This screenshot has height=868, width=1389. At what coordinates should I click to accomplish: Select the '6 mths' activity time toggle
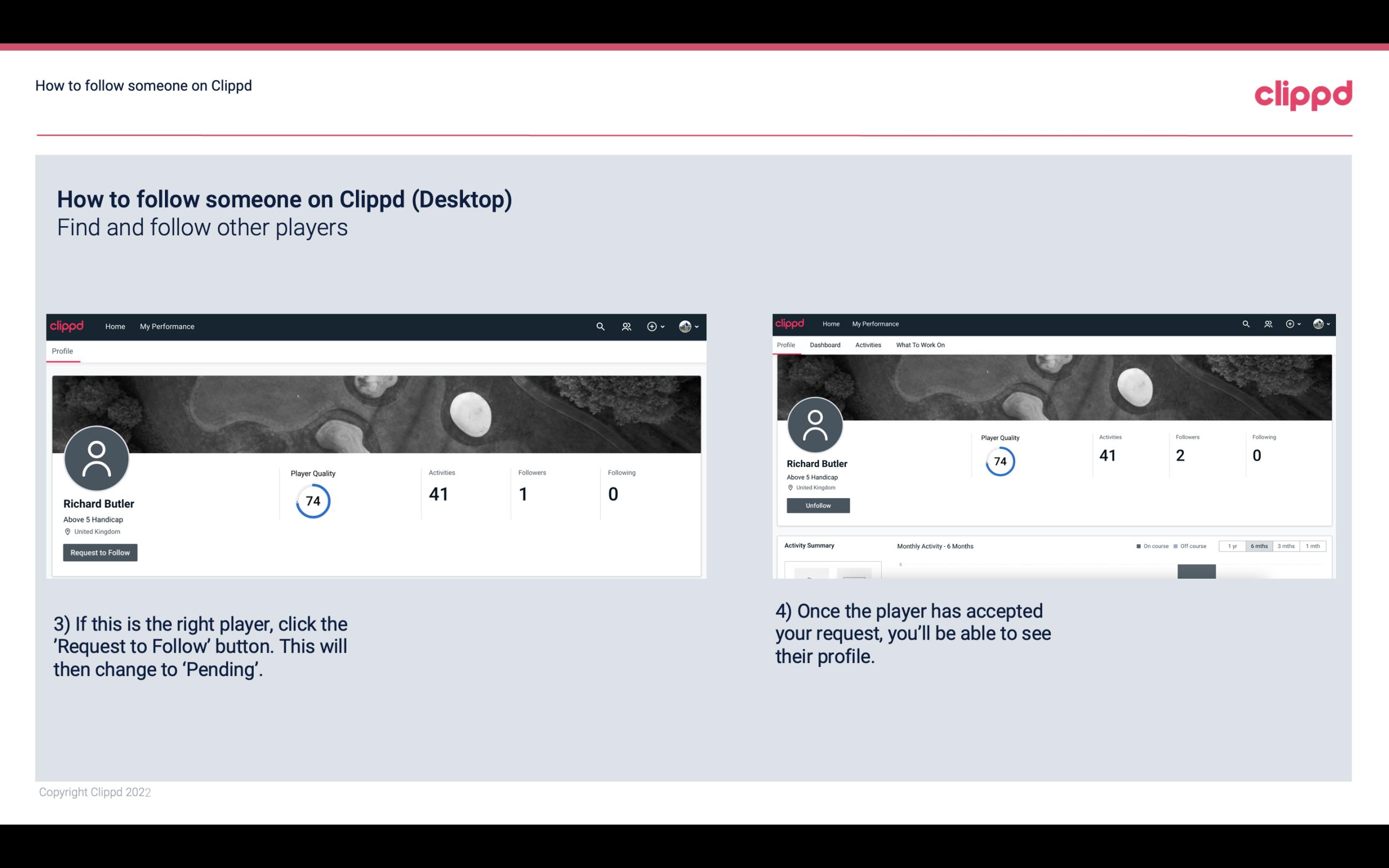click(x=1259, y=545)
